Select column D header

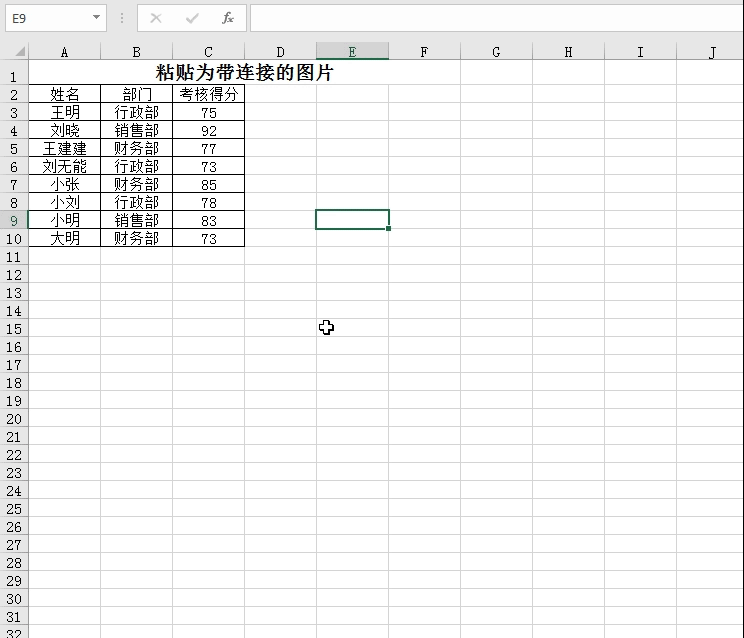coord(280,52)
